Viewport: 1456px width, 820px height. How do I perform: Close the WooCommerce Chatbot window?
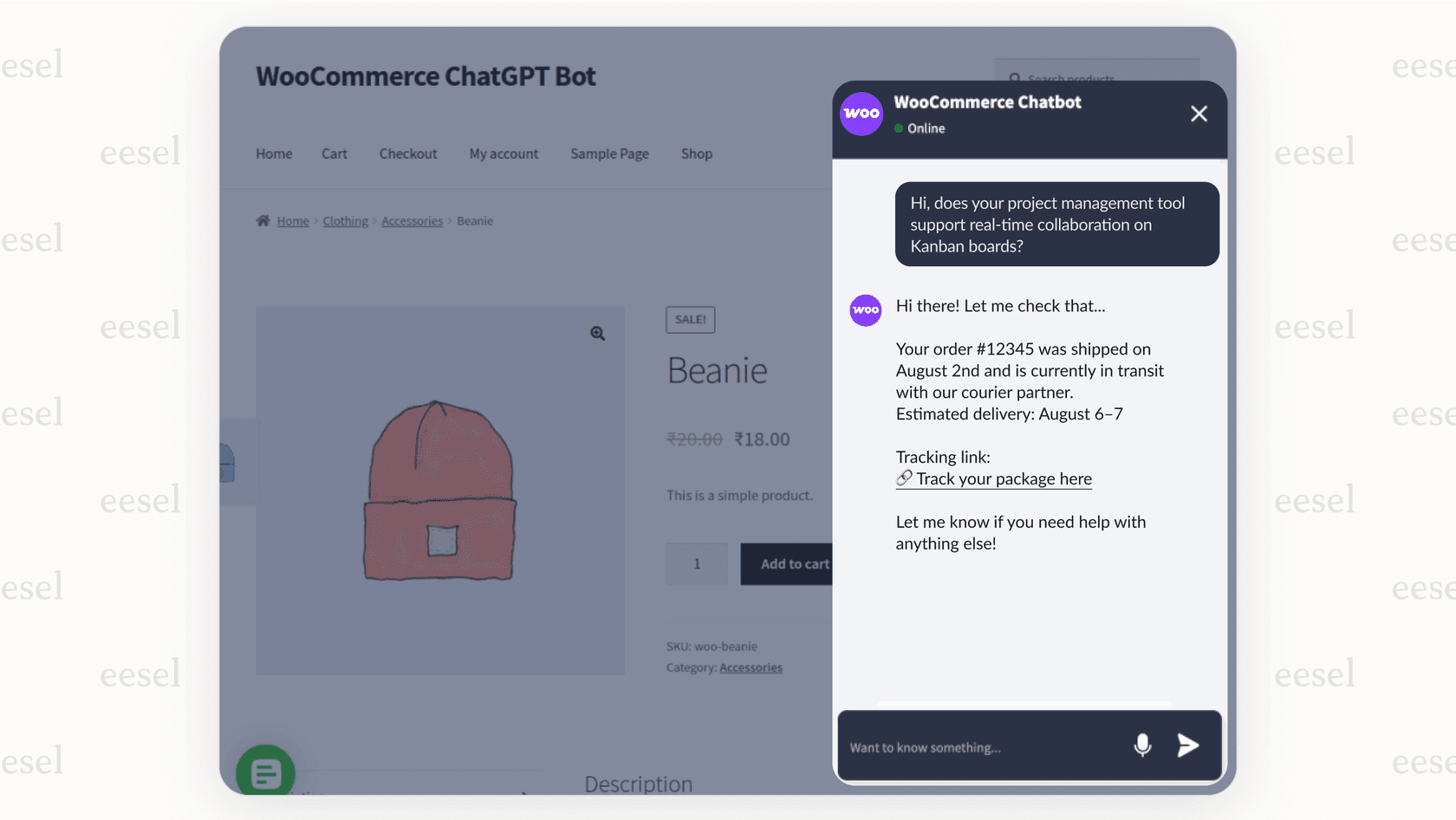tap(1199, 114)
